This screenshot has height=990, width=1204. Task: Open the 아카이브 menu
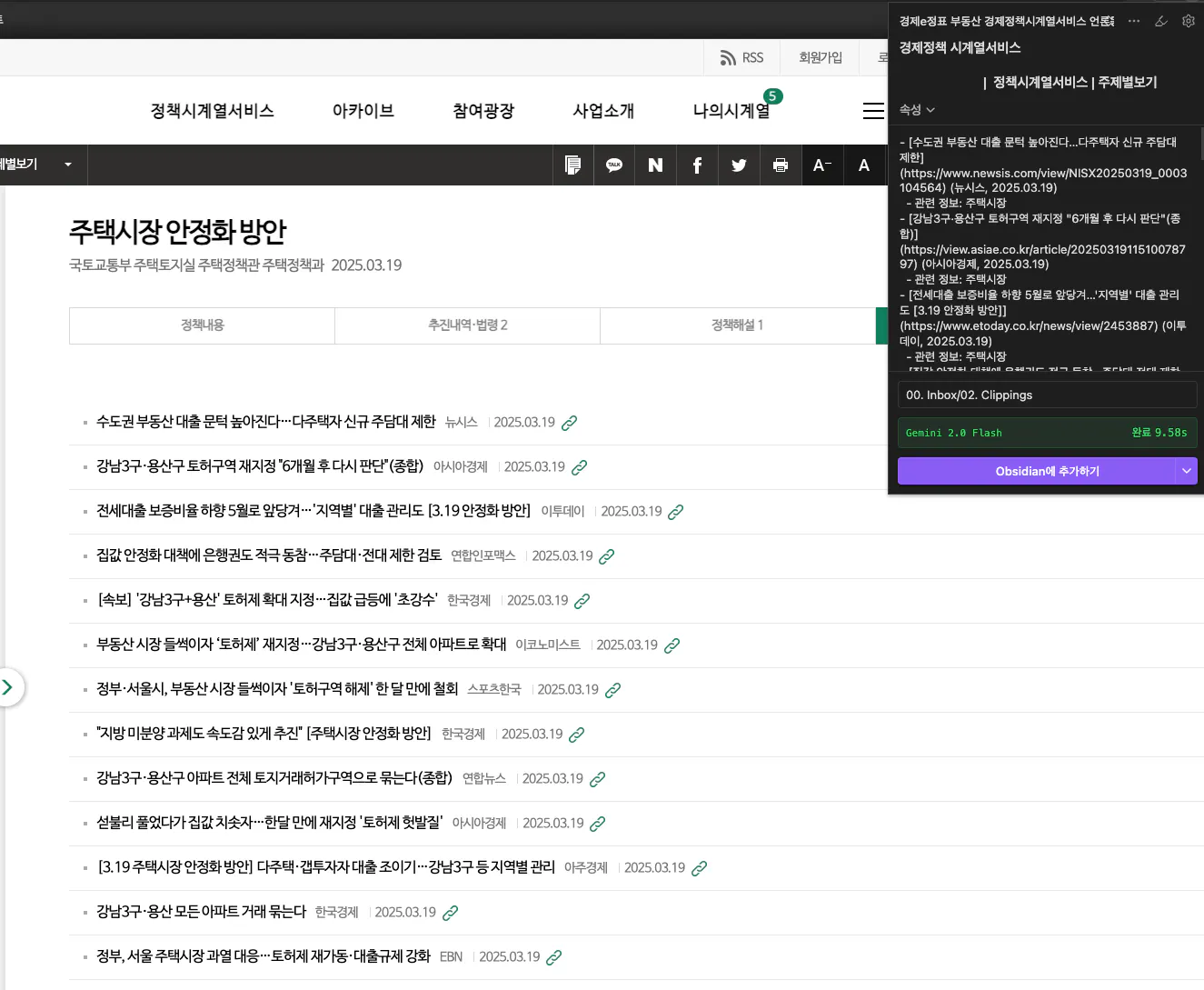363,111
